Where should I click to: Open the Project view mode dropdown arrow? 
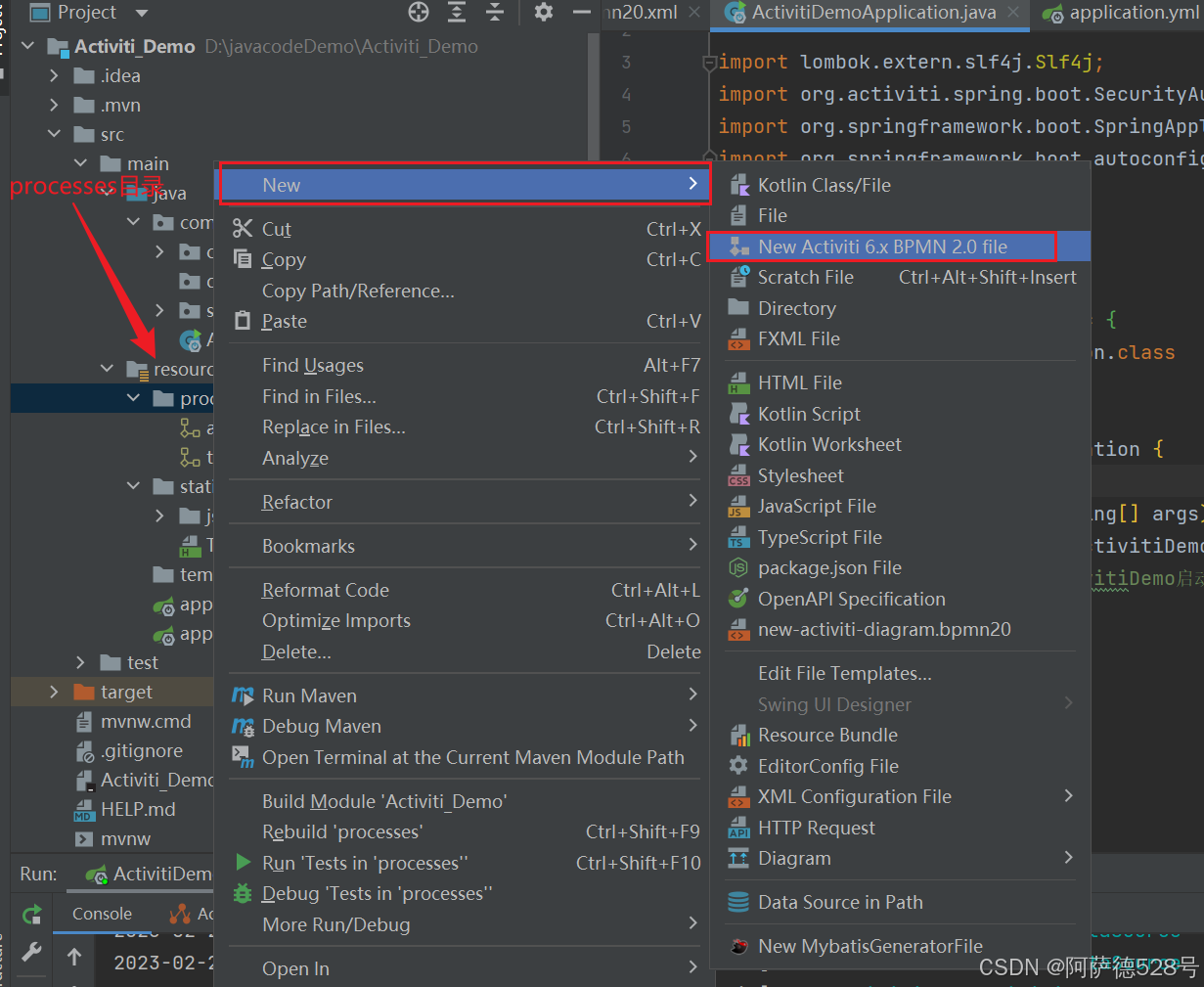(140, 13)
